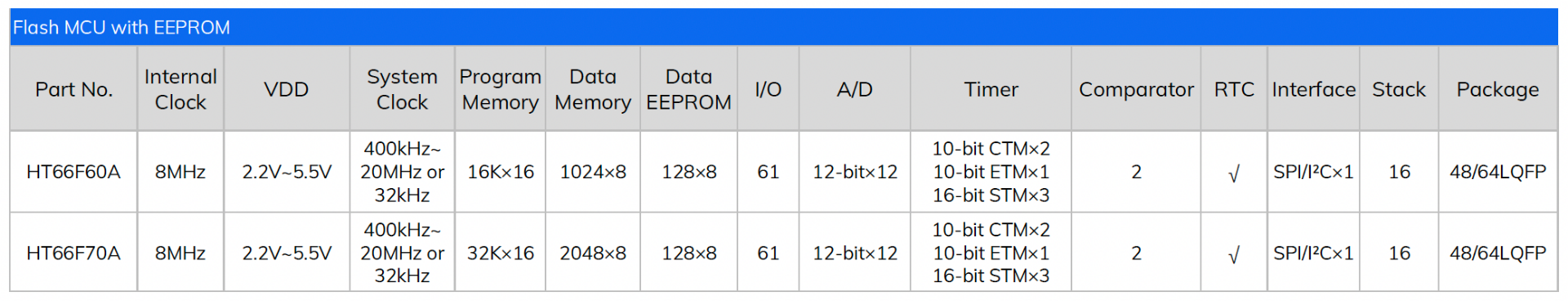The height and width of the screenshot is (301, 1568).
Task: Open the HT66F70A part number
Action: [73, 253]
